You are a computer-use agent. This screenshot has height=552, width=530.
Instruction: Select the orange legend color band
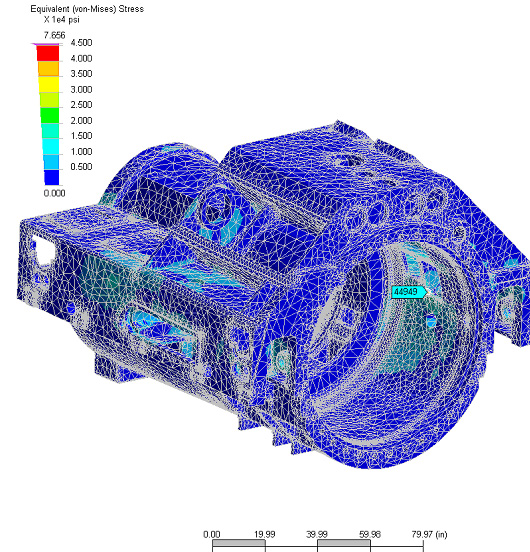click(48, 69)
